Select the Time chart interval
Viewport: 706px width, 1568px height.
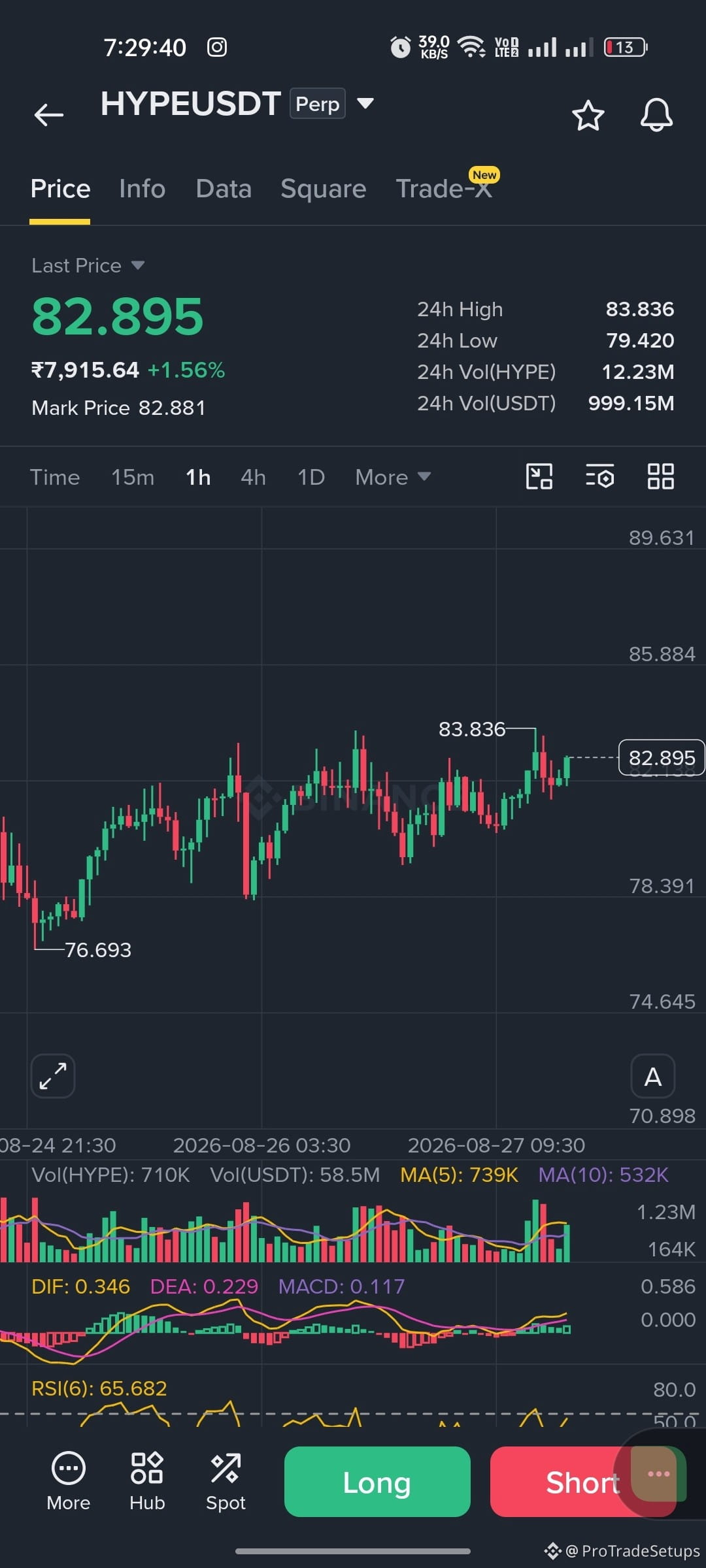(x=55, y=477)
